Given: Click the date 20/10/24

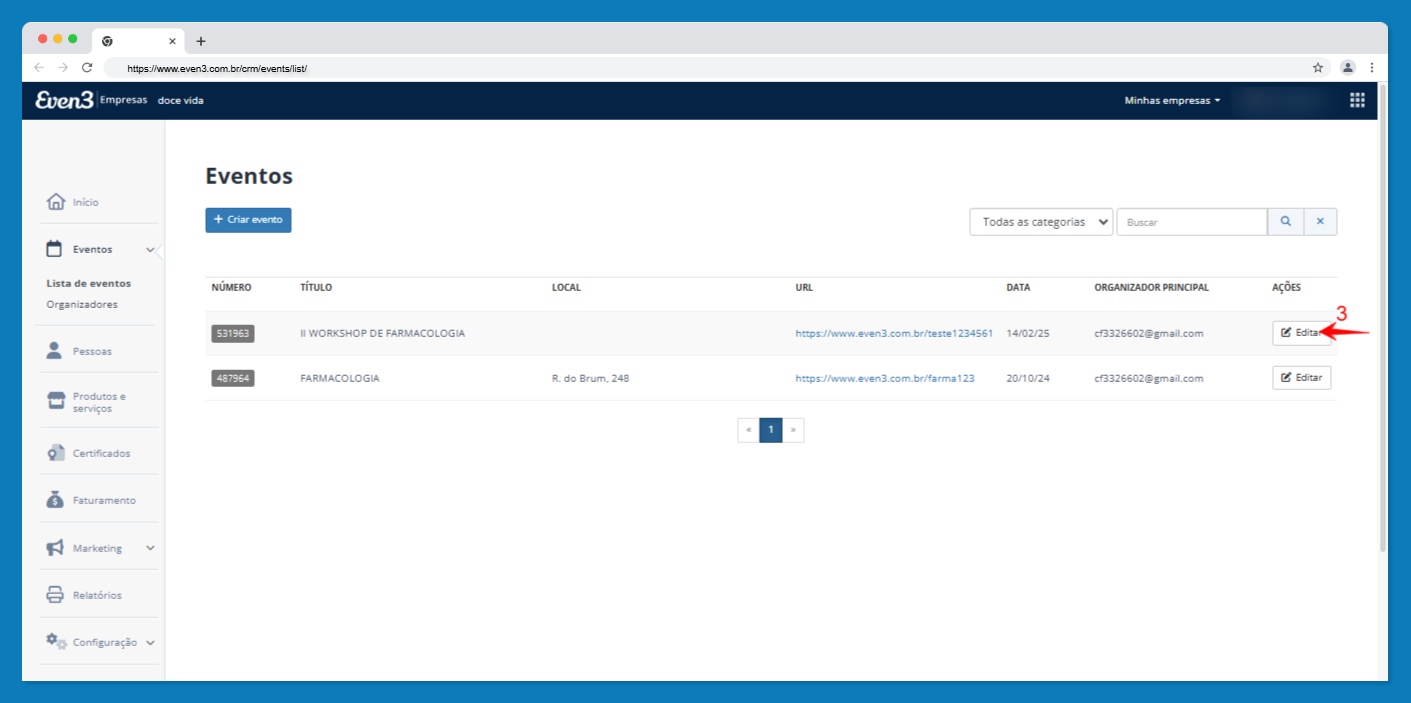Looking at the screenshot, I should (x=1027, y=378).
